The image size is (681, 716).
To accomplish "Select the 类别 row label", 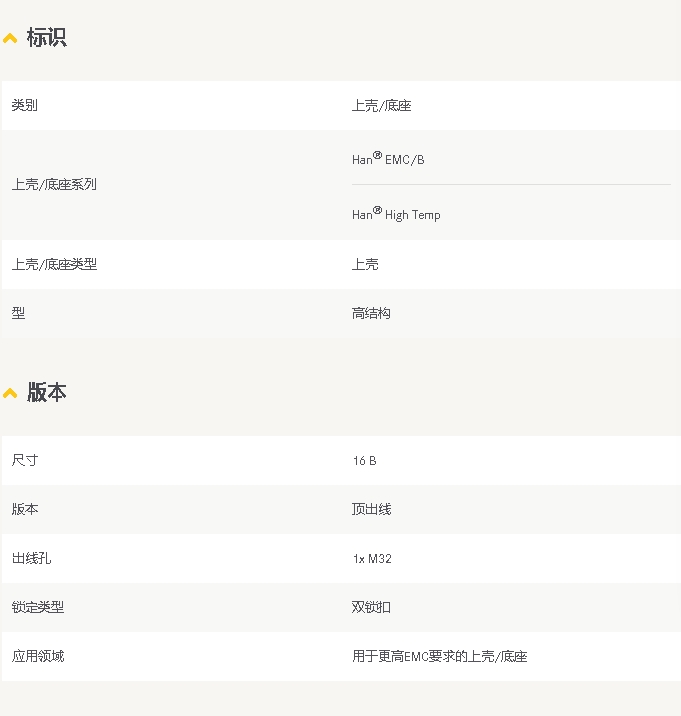I will [25, 105].
